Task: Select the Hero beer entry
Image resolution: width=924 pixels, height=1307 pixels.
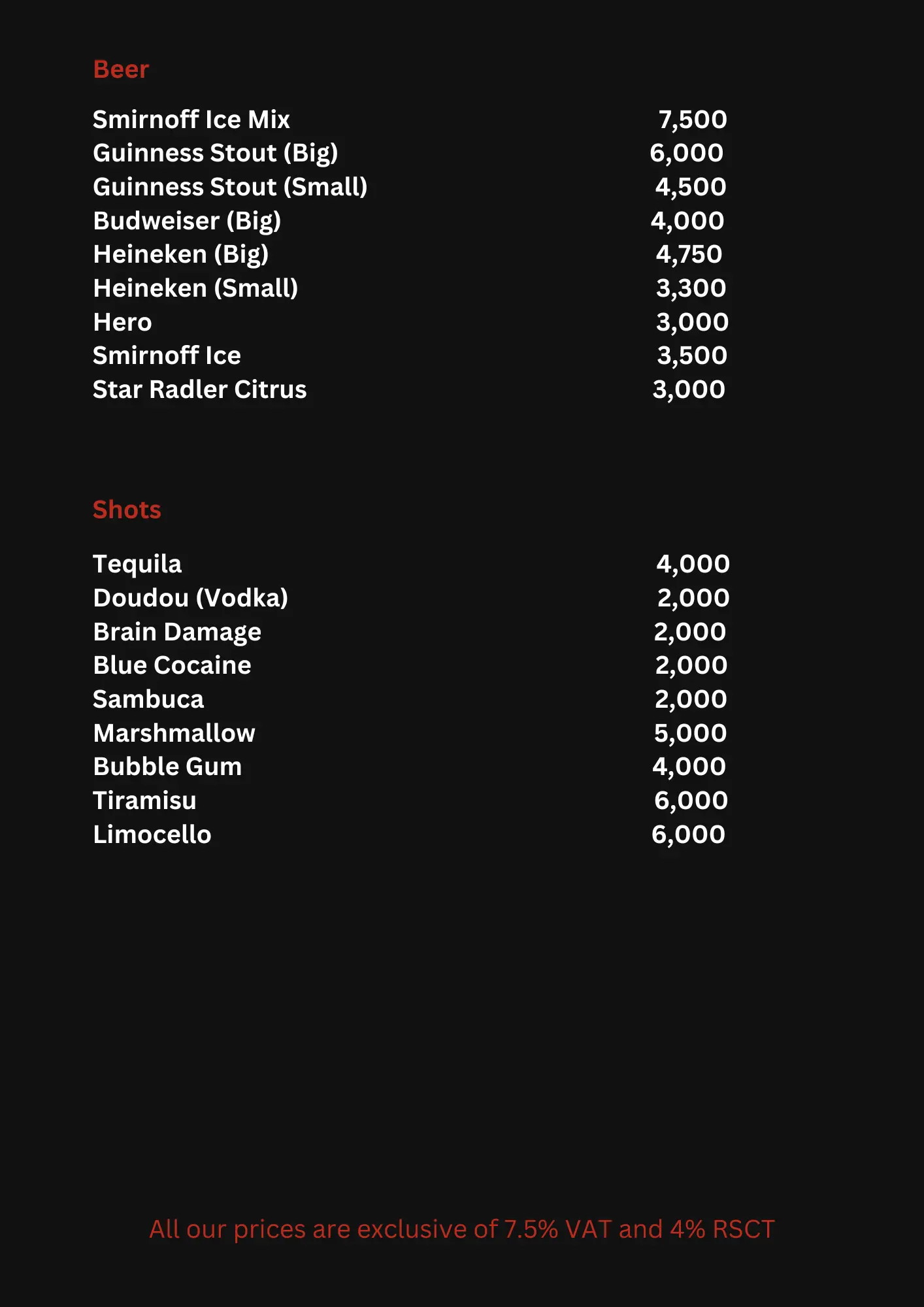Action: (122, 322)
